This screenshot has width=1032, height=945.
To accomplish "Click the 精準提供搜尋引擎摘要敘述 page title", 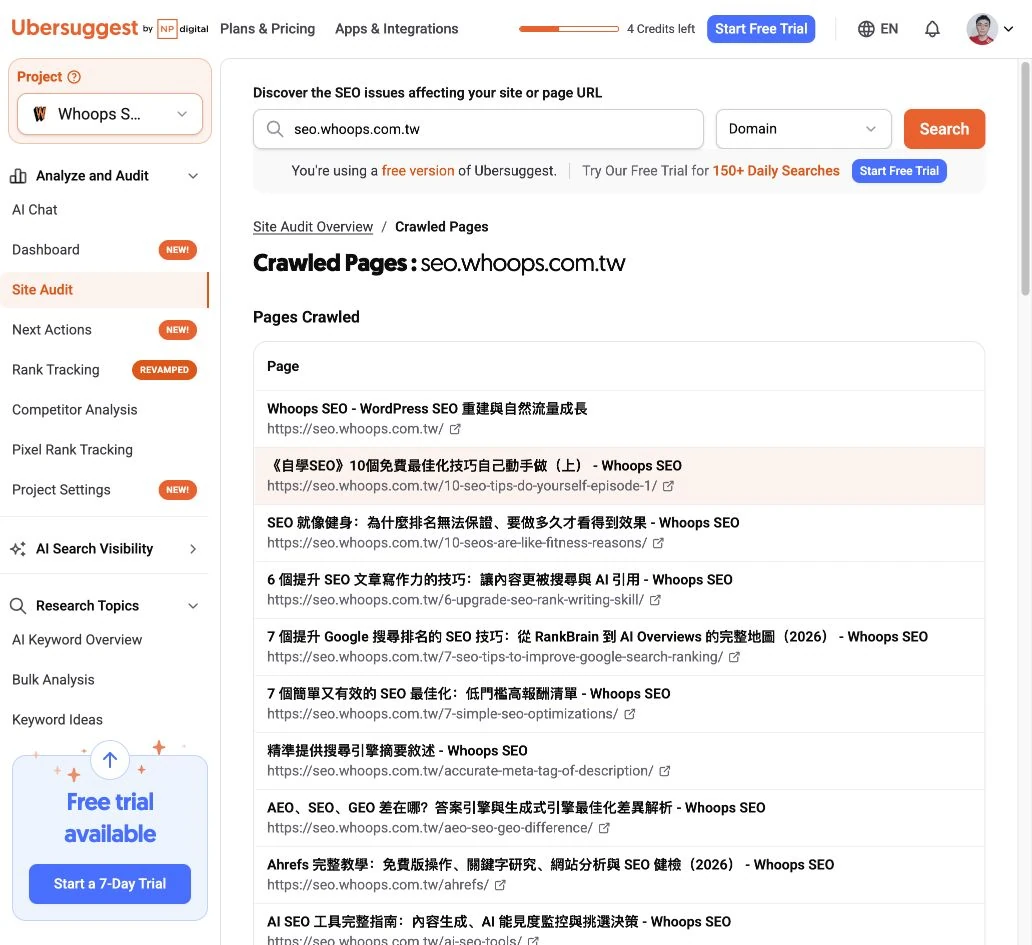I will click(397, 751).
